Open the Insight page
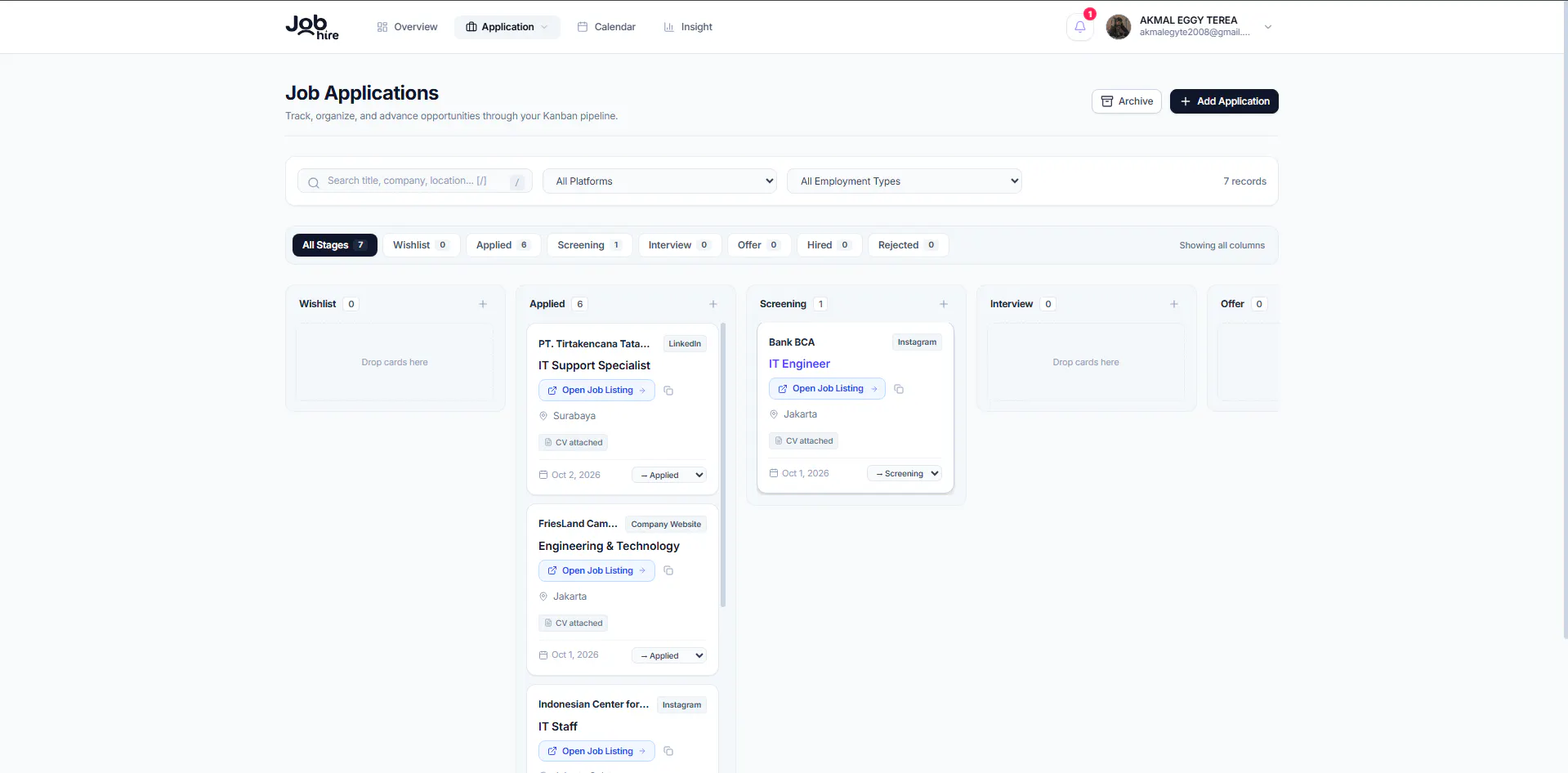The height and width of the screenshot is (773, 1568). (x=688, y=27)
